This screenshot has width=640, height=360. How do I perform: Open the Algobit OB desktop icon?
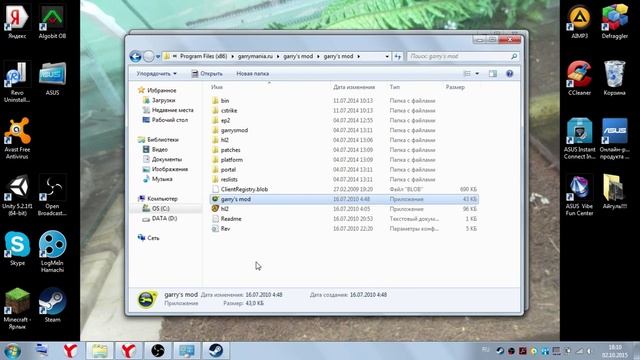point(52,21)
